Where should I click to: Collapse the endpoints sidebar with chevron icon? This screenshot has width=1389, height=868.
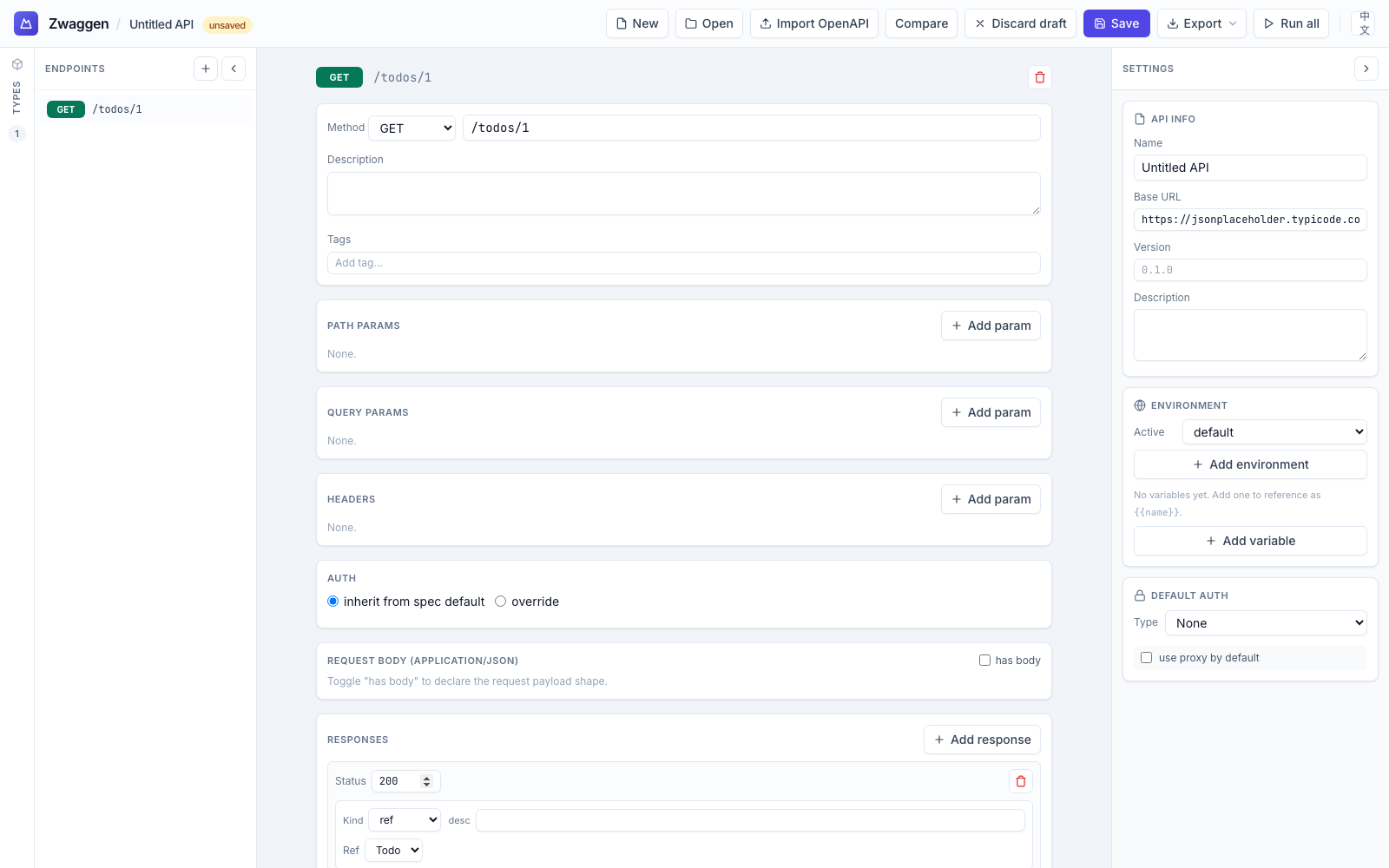(x=233, y=68)
